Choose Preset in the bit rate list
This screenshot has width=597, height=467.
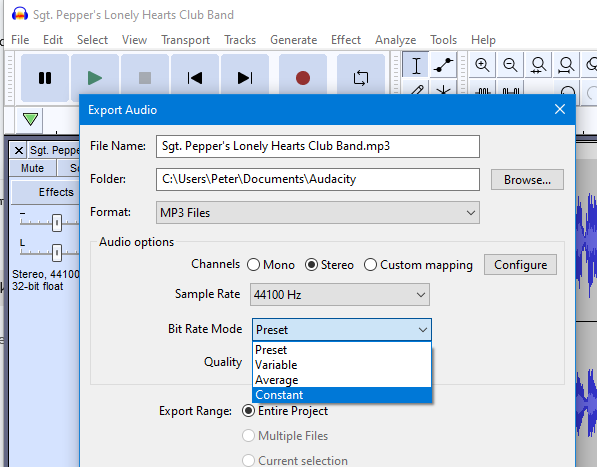342,350
